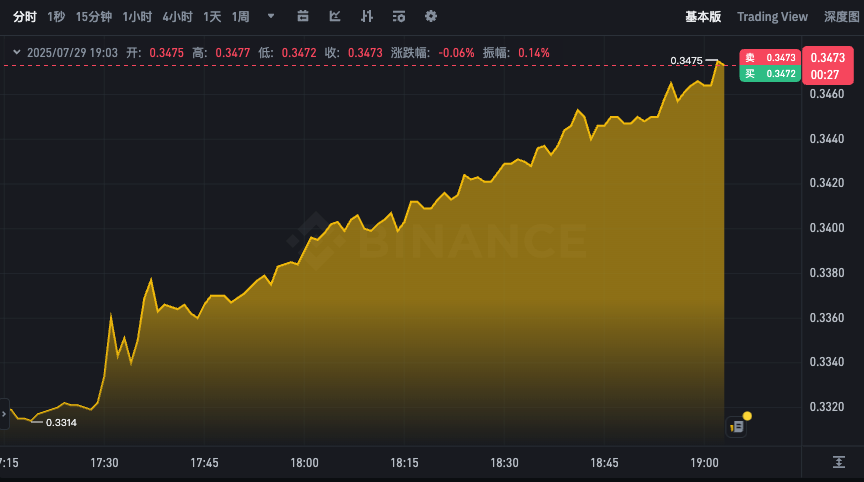Image resolution: width=864 pixels, height=482 pixels.
Task: Open the news feed icon on the chart
Action: [737, 426]
